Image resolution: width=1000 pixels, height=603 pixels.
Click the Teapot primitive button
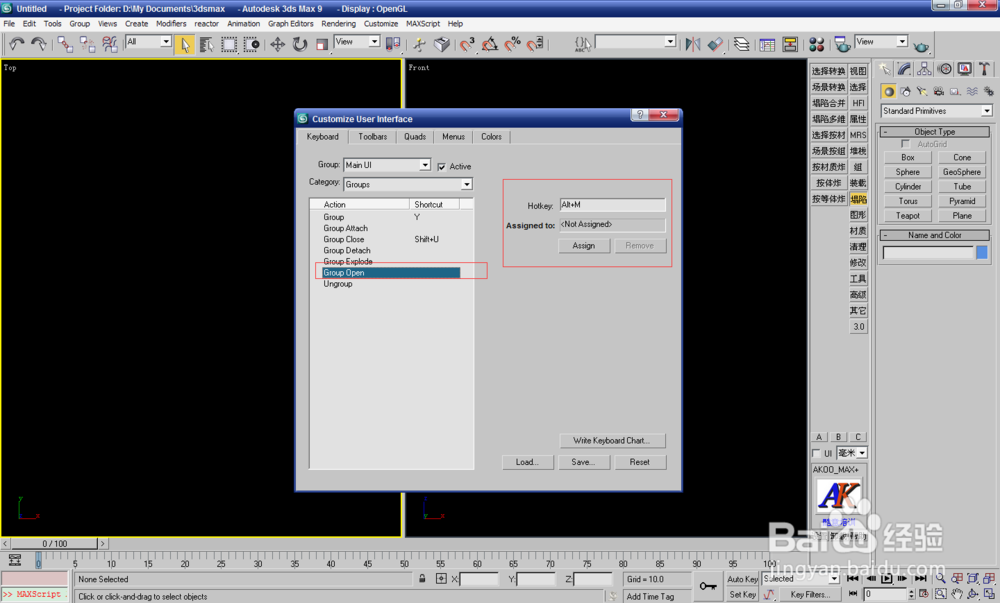pyautogui.click(x=908, y=216)
